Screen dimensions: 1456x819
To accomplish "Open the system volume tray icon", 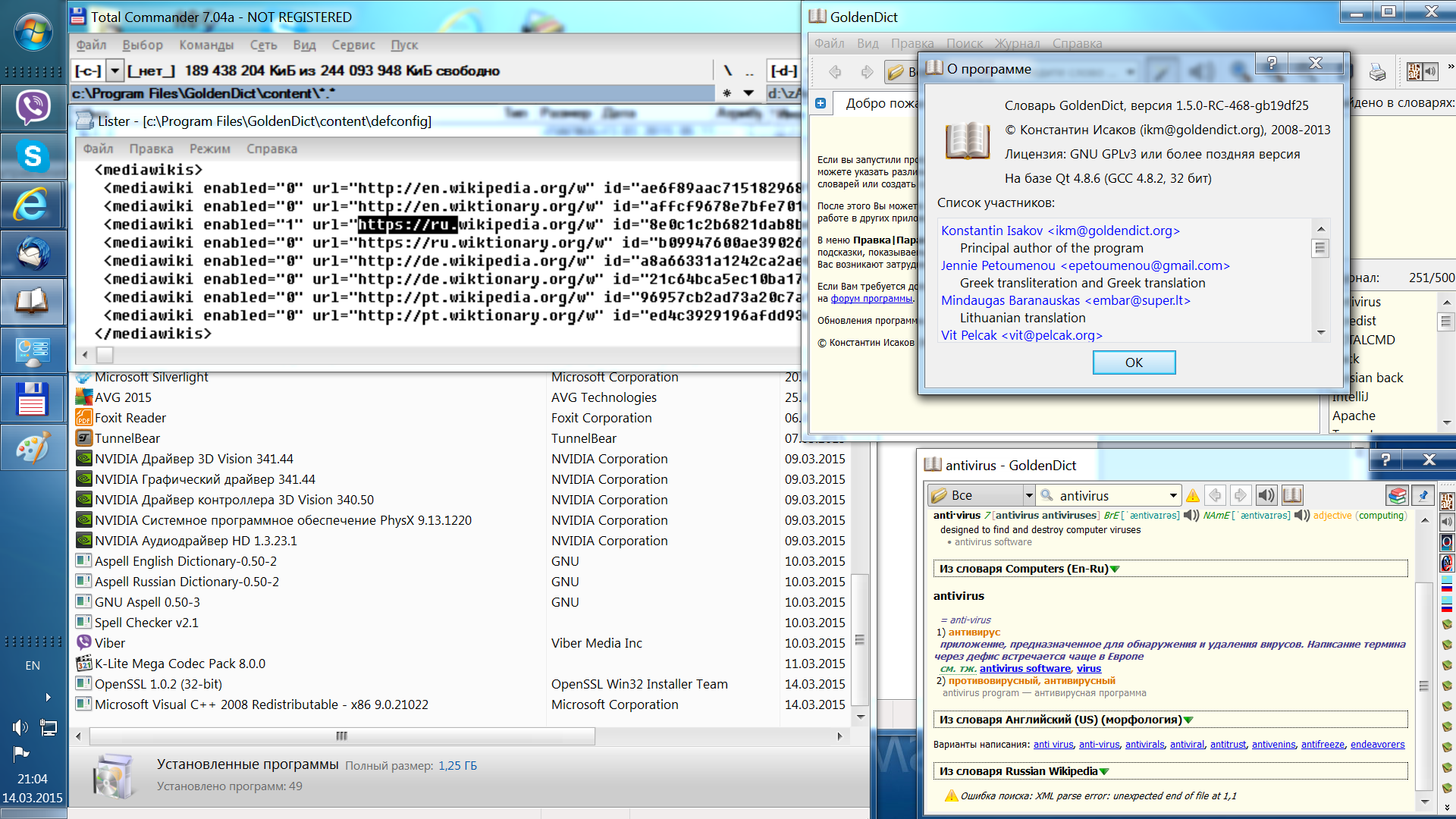I will 20,728.
